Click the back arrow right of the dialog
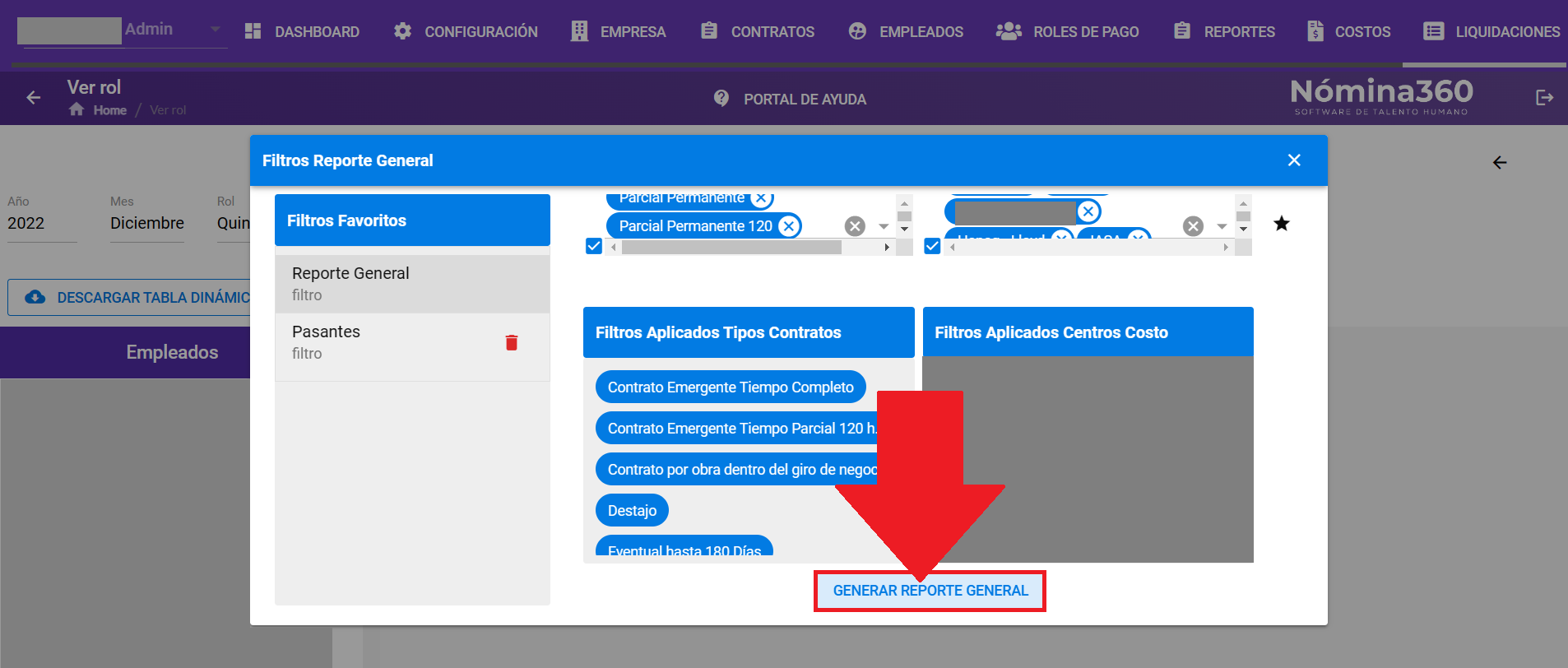This screenshot has width=1568, height=668. point(1500,163)
